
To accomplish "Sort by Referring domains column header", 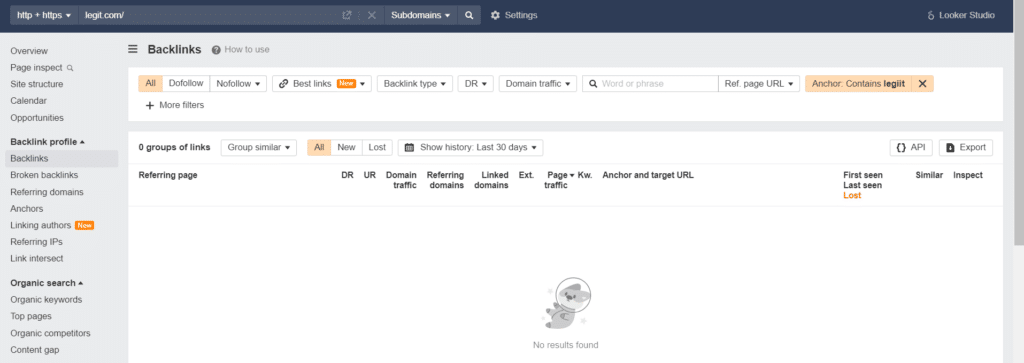I will pos(445,180).
